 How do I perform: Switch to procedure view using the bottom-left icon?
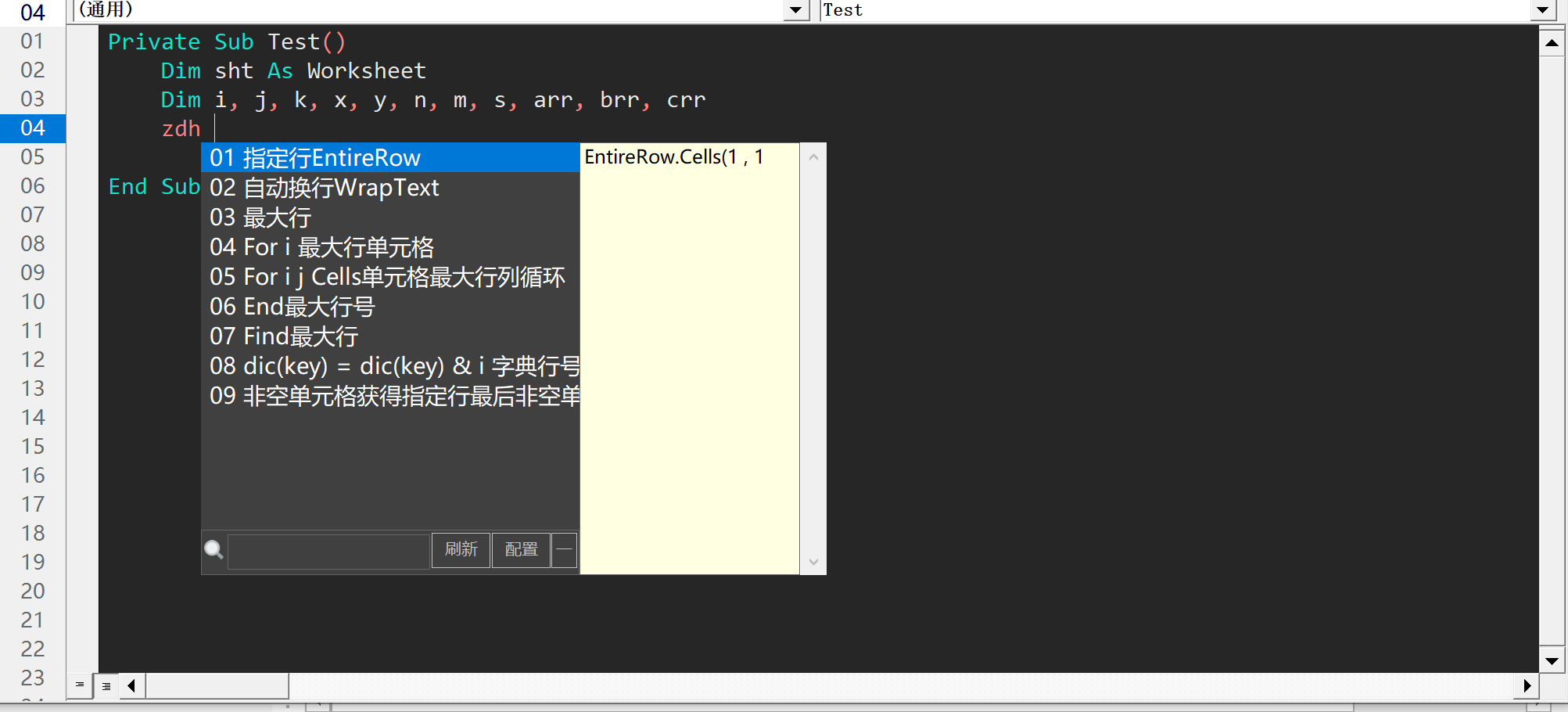point(80,685)
